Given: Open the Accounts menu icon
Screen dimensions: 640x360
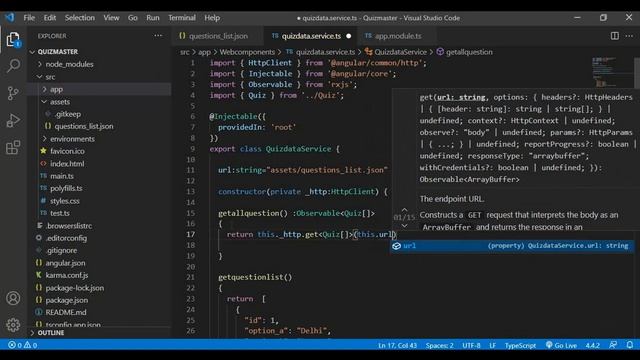Looking at the screenshot, I should tap(13, 298).
